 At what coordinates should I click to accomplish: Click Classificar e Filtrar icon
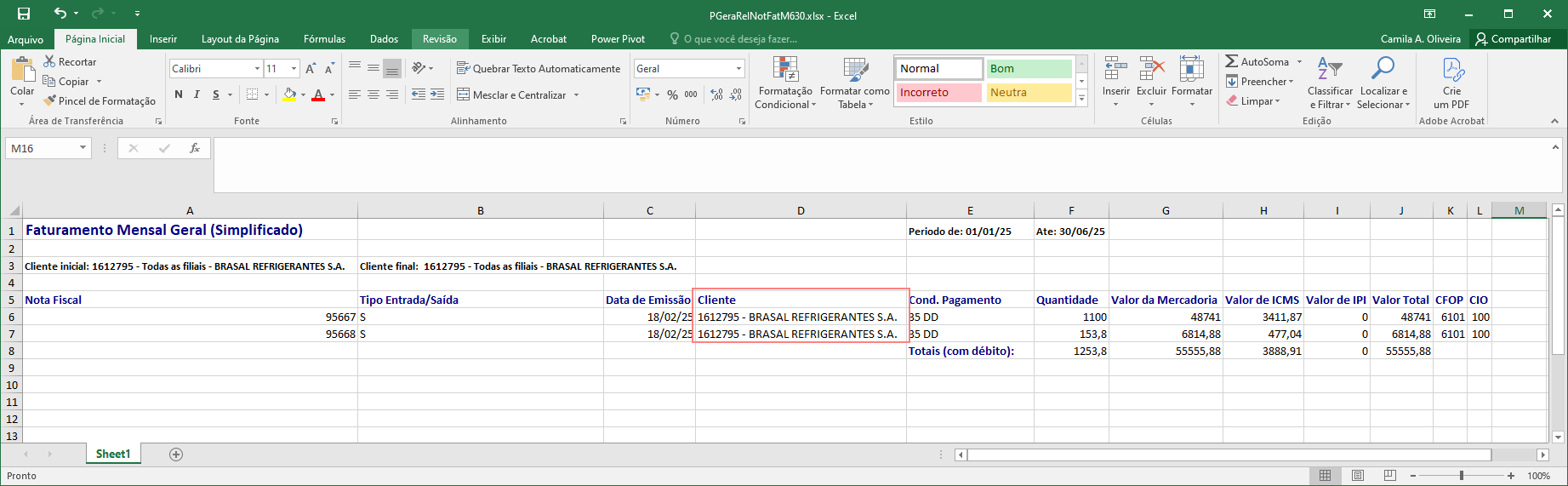1329,69
